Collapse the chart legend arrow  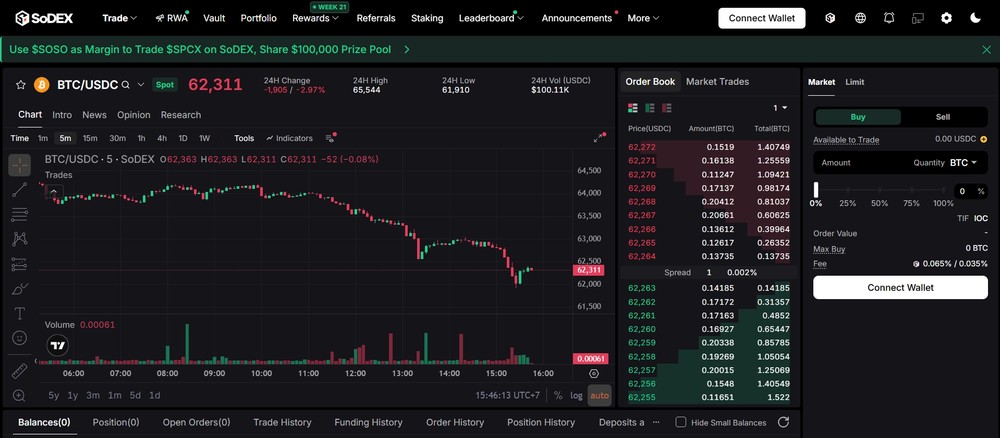[54, 191]
